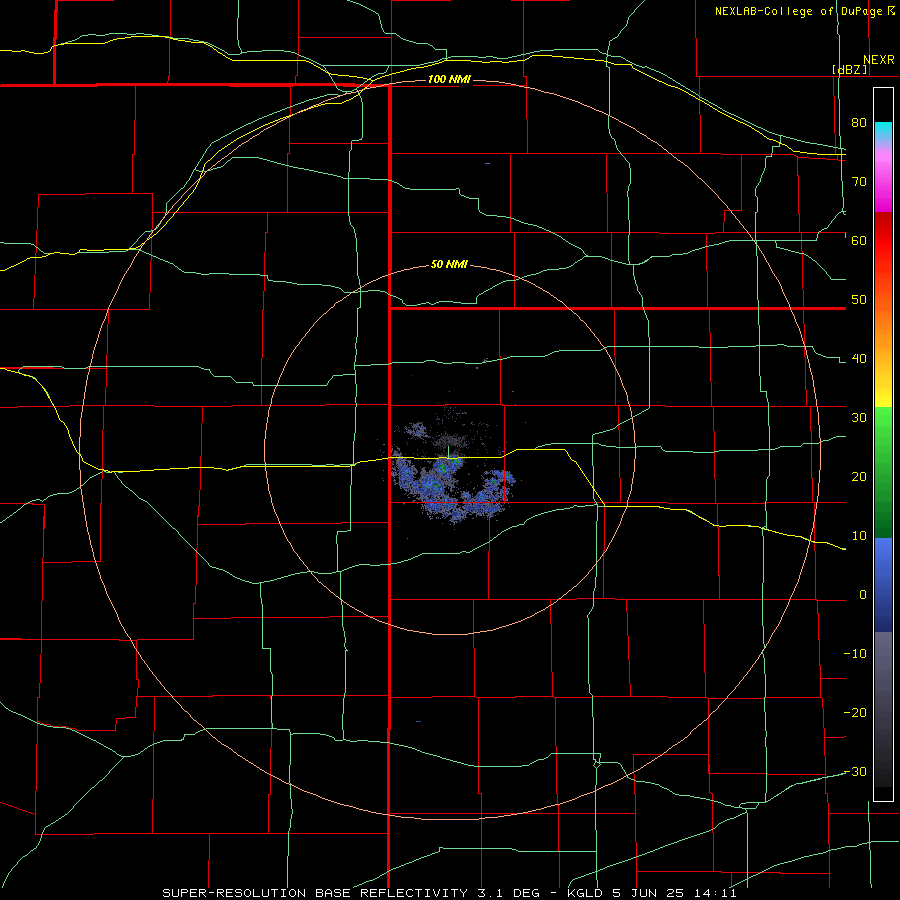
Task: Click the blue segment of the color bar
Action: pyautogui.click(x=883, y=584)
